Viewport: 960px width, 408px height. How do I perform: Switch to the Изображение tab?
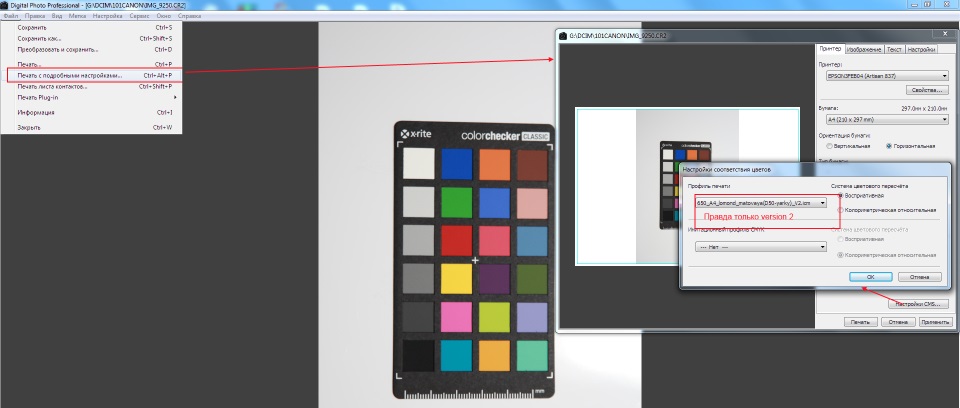[864, 49]
